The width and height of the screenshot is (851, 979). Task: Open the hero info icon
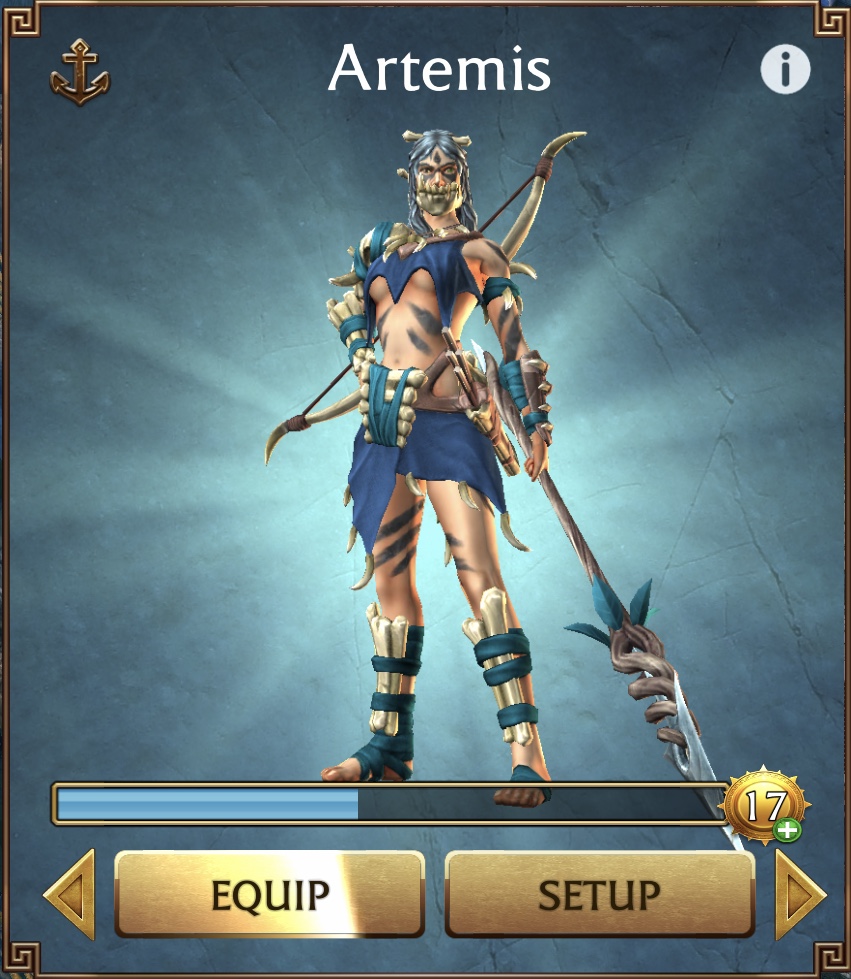click(785, 69)
